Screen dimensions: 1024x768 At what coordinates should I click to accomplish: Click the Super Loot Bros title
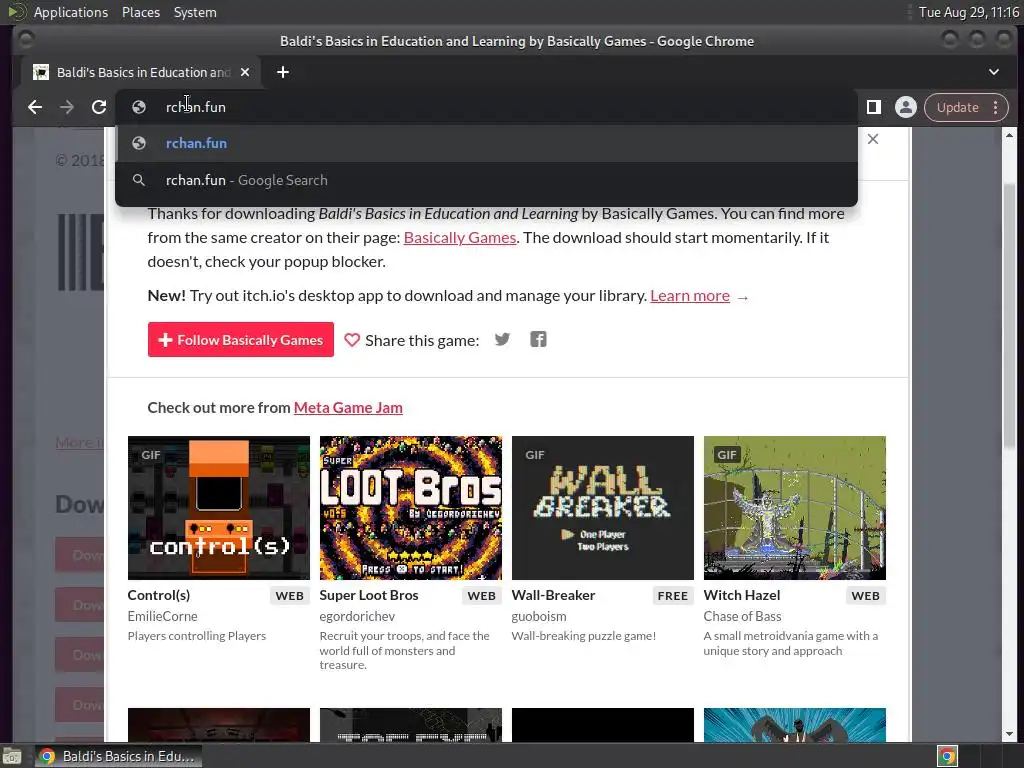click(368, 595)
